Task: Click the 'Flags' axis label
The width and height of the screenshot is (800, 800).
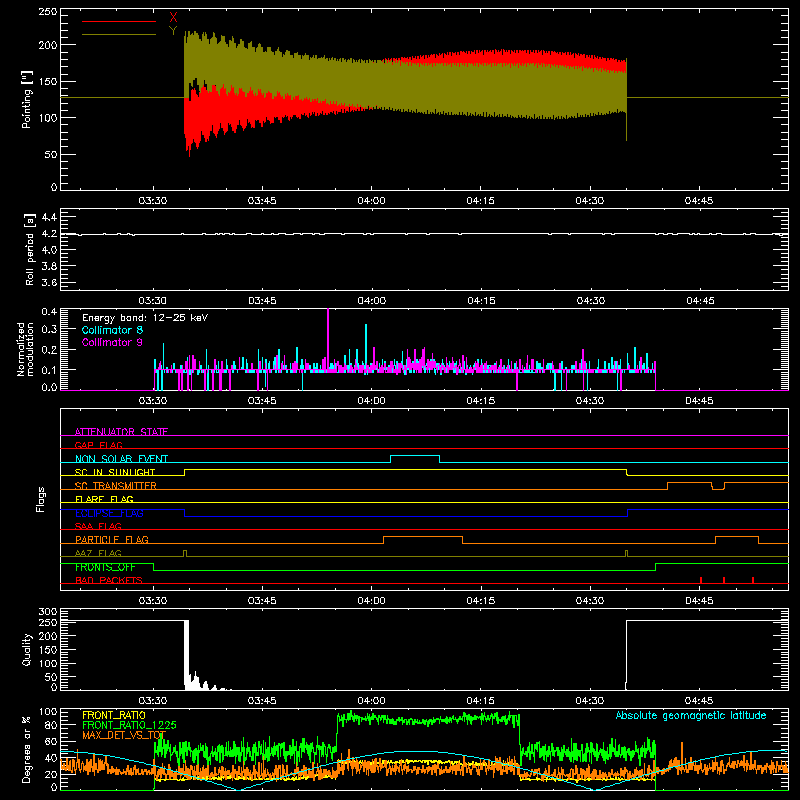Action: coord(41,499)
